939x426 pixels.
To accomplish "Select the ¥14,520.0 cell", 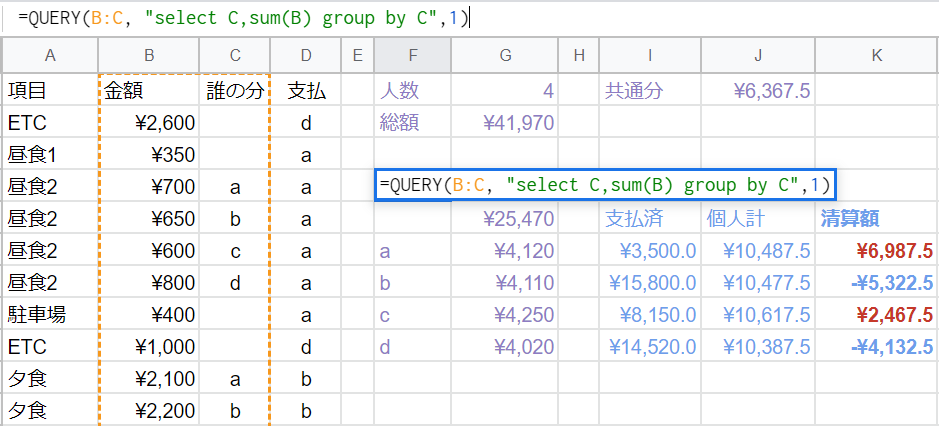I will click(x=650, y=346).
